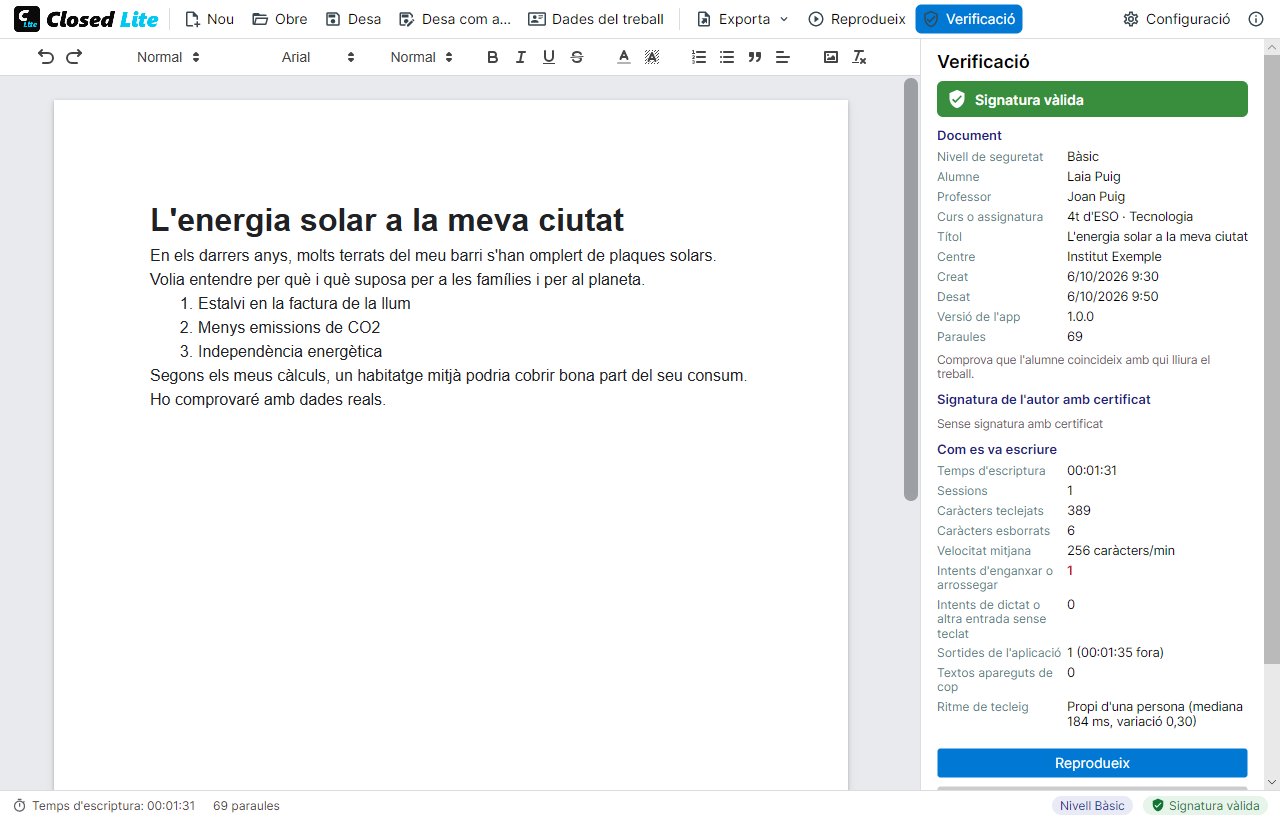The height and width of the screenshot is (820, 1280).
Task: Click the list item Independència energètica
Action: coord(290,351)
